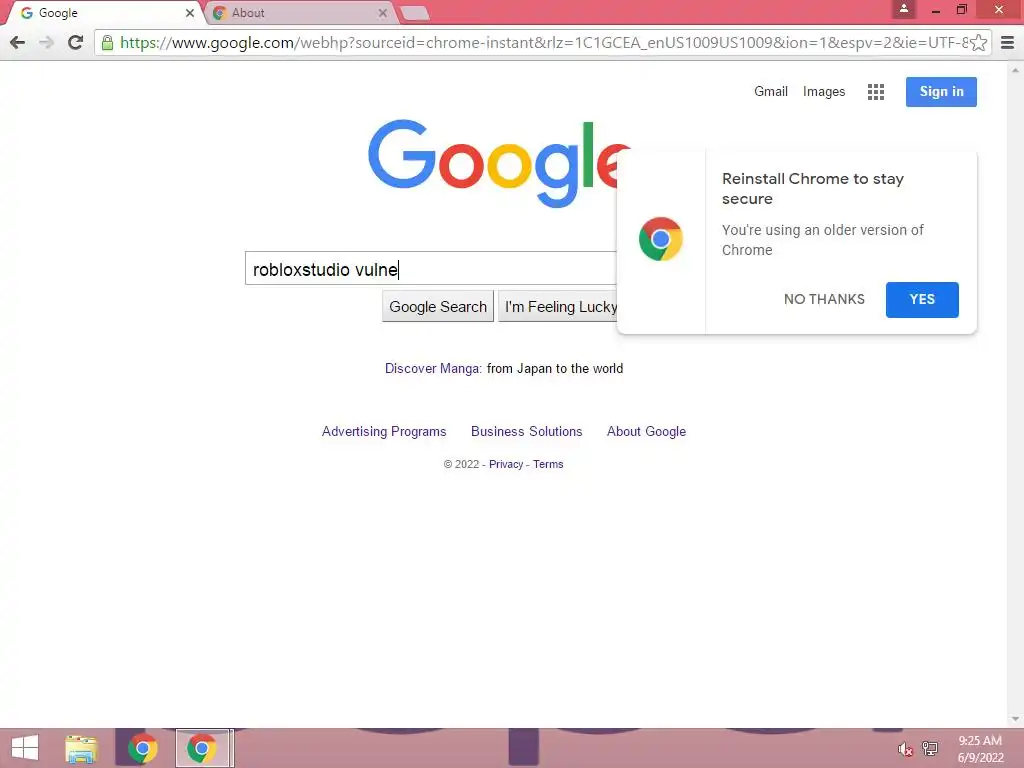Focus the Google search box
This screenshot has width=1024, height=768.
431,268
